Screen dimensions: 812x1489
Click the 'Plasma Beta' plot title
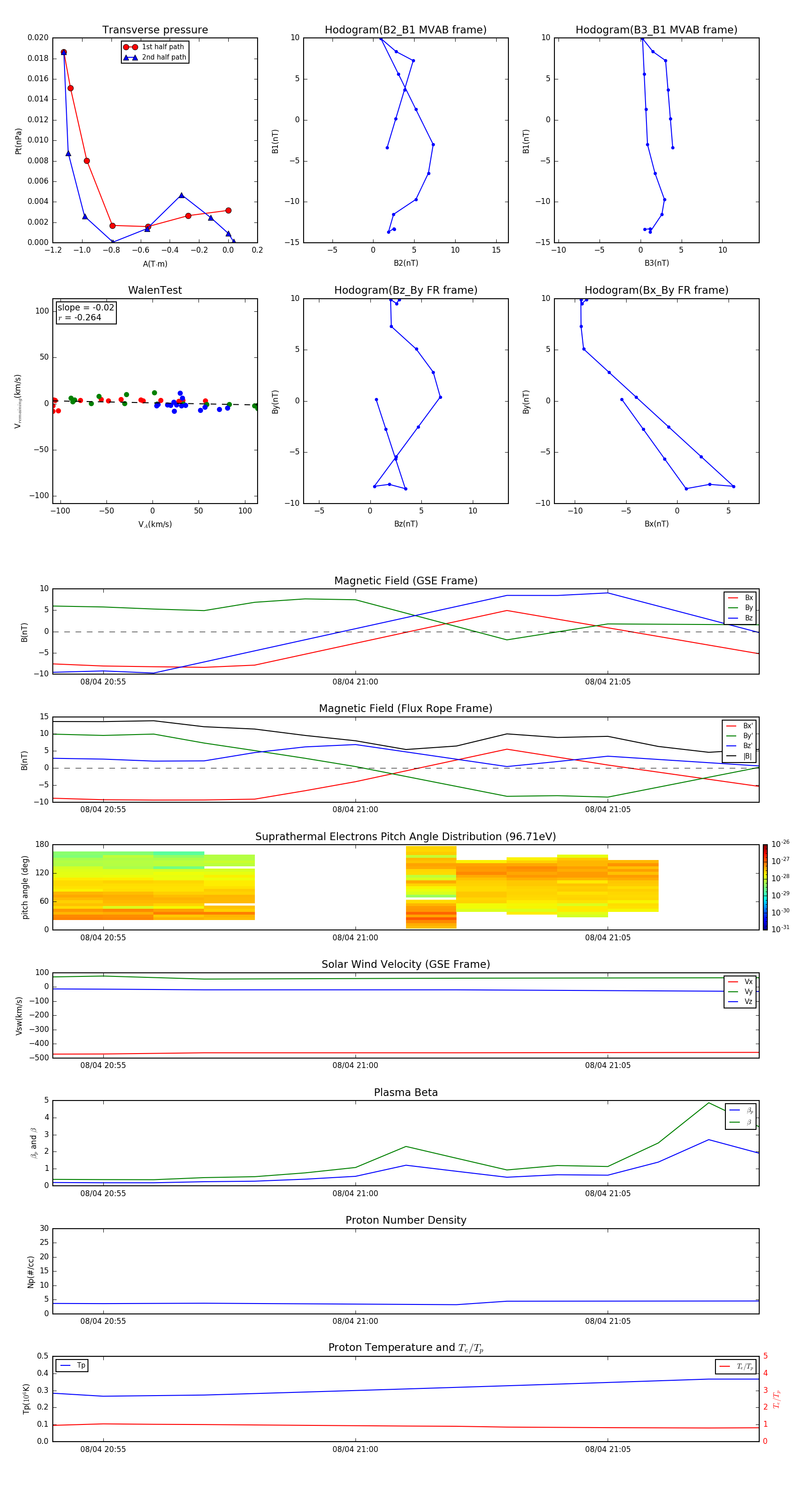coord(406,1092)
